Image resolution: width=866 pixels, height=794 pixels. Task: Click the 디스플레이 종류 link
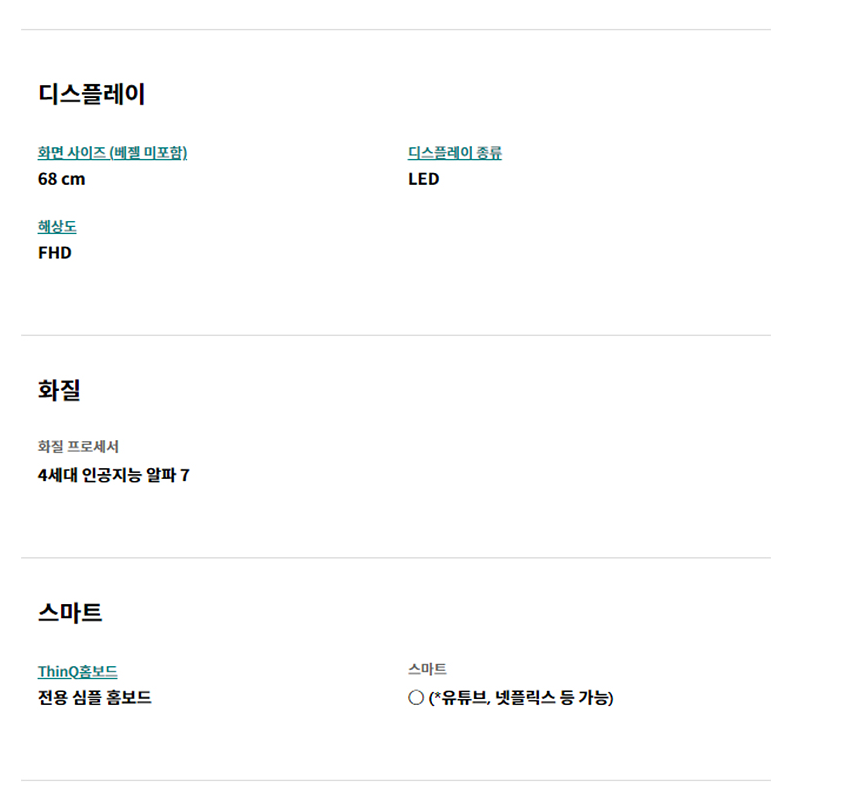pos(455,152)
